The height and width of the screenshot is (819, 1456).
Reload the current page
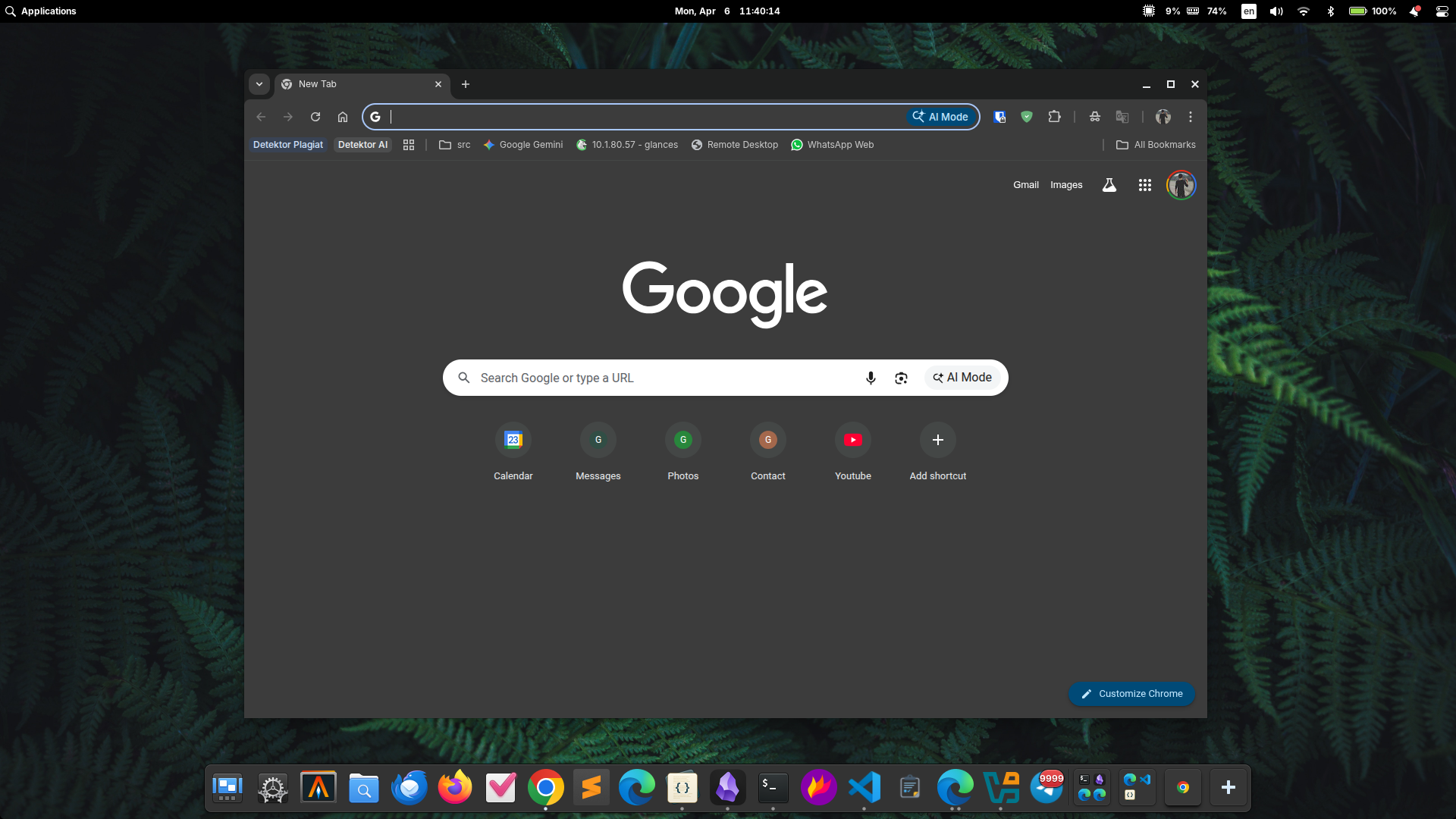point(315,117)
